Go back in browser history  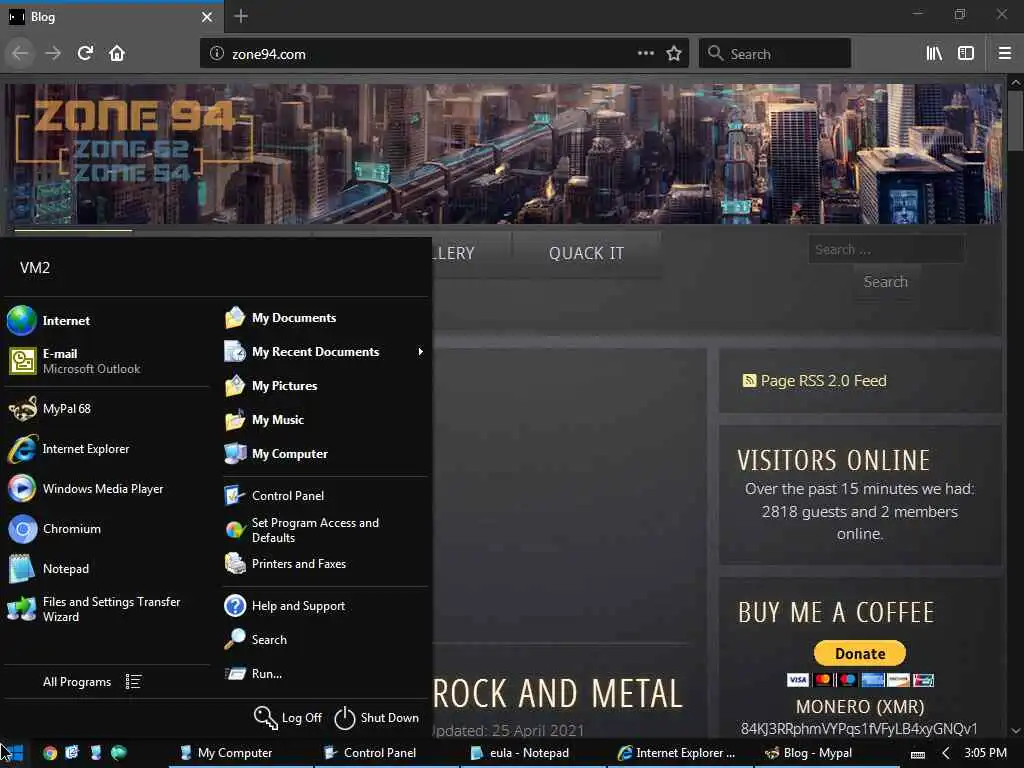pyautogui.click(x=20, y=54)
